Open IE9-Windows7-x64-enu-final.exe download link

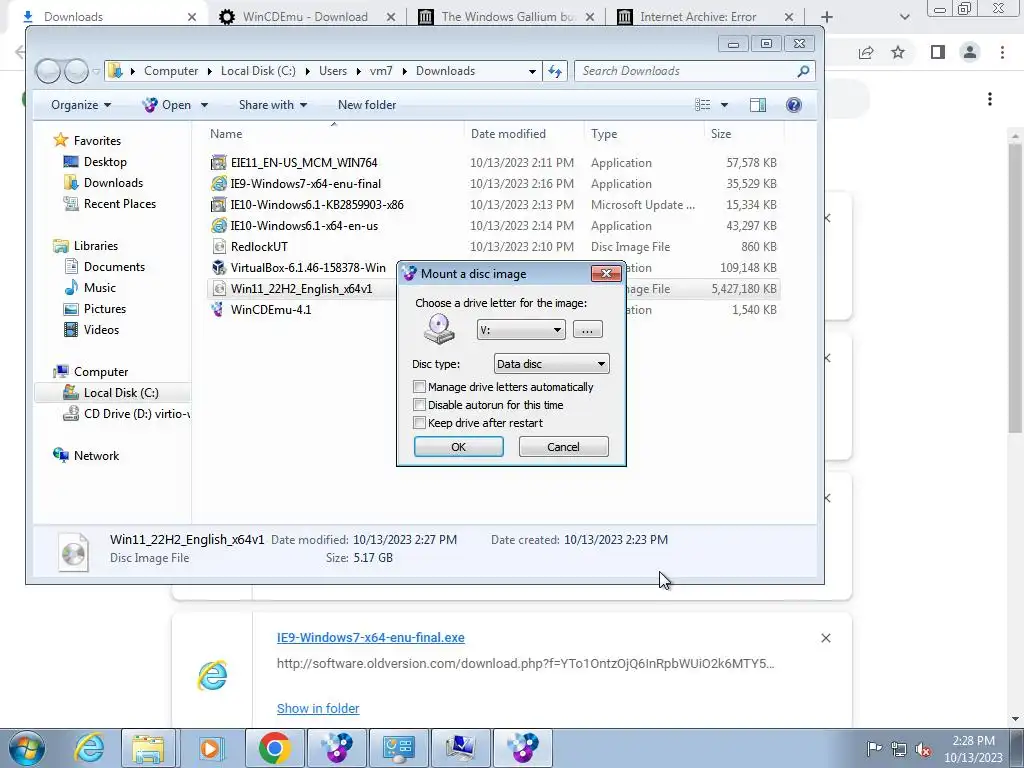click(370, 637)
